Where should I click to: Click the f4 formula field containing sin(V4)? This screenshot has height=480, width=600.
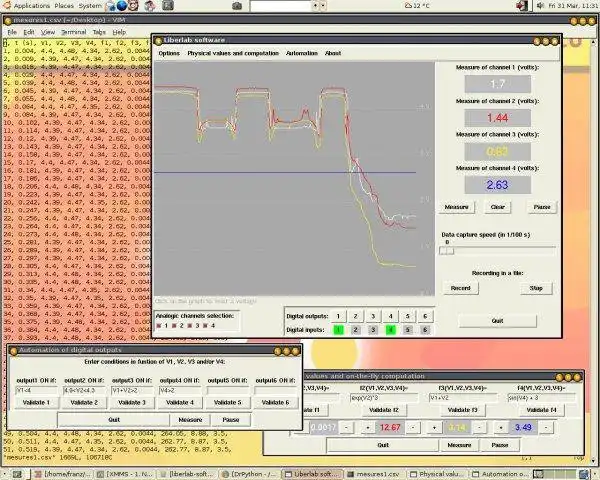(x=541, y=398)
